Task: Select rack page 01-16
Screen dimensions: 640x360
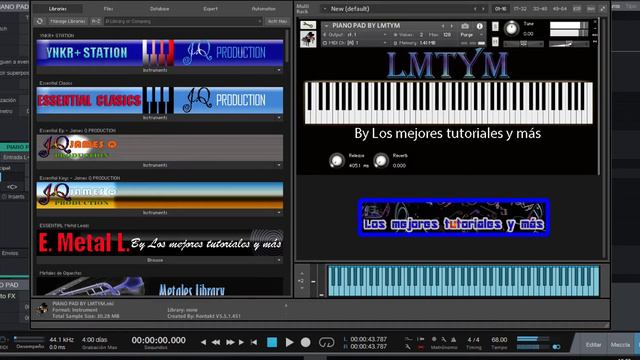Action: (x=500, y=9)
